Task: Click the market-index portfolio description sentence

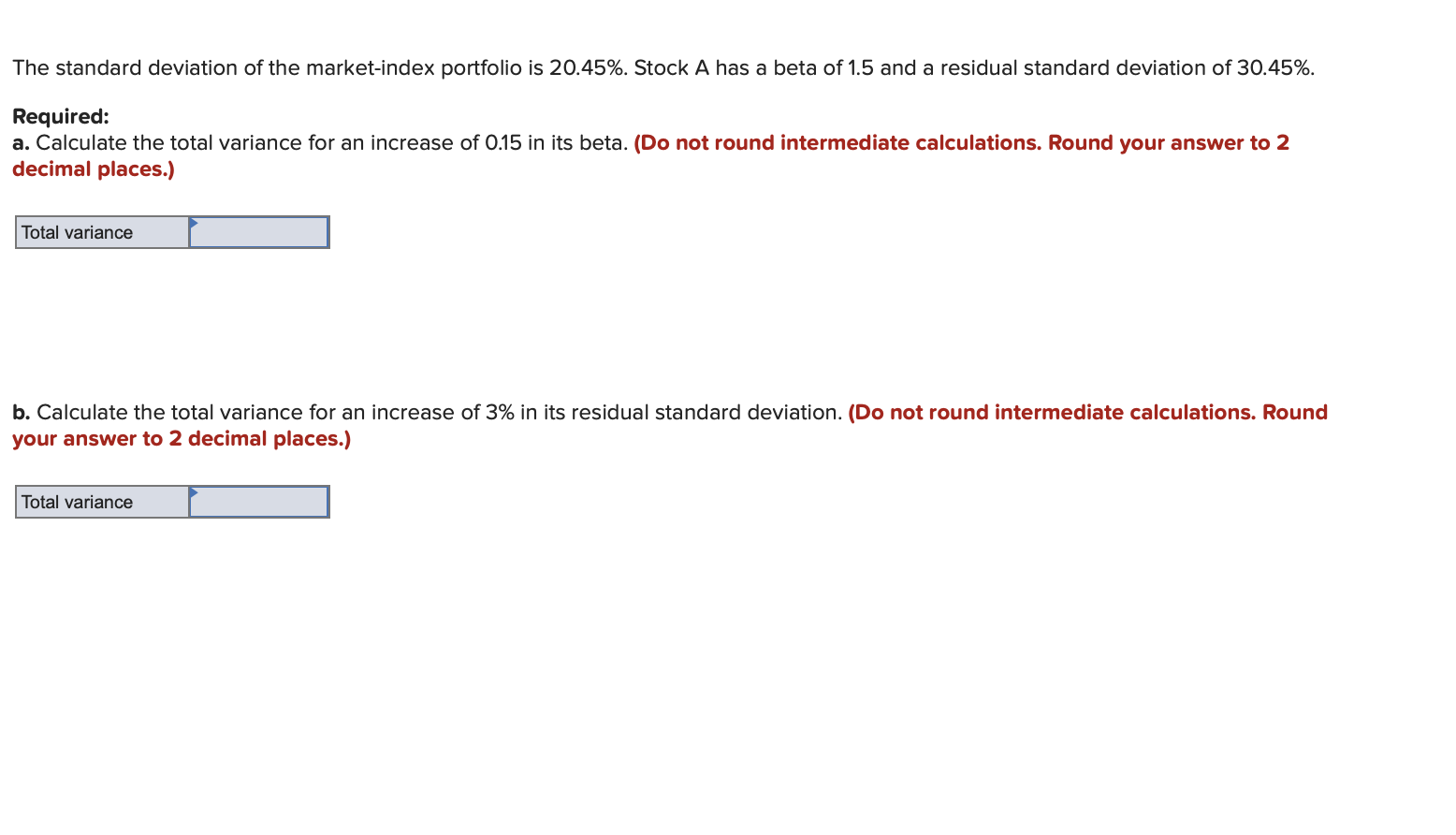Action: tap(655, 67)
